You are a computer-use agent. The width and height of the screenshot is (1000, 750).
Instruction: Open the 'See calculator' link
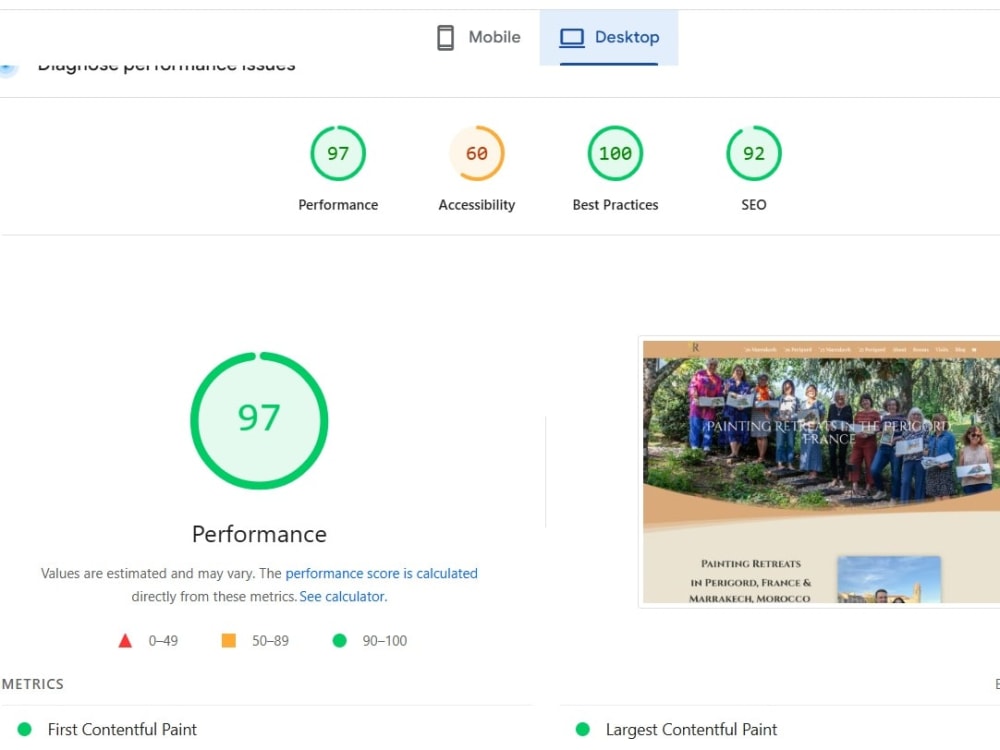(342, 596)
